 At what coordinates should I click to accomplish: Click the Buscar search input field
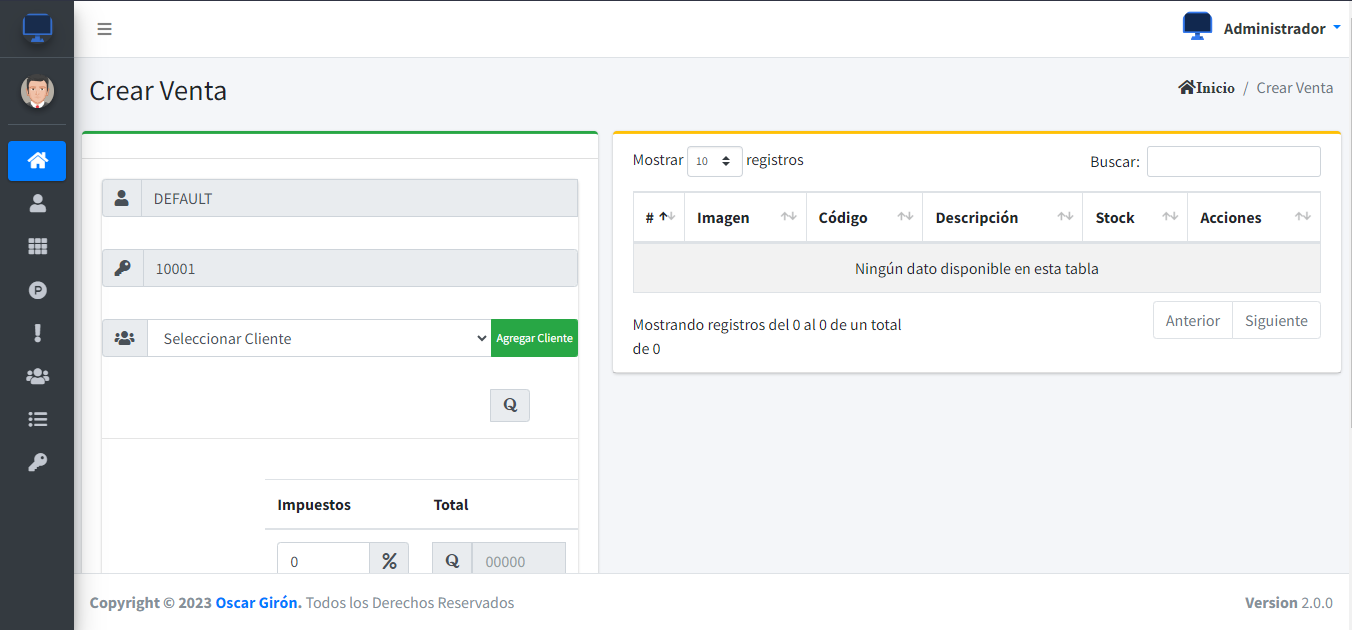point(1233,162)
